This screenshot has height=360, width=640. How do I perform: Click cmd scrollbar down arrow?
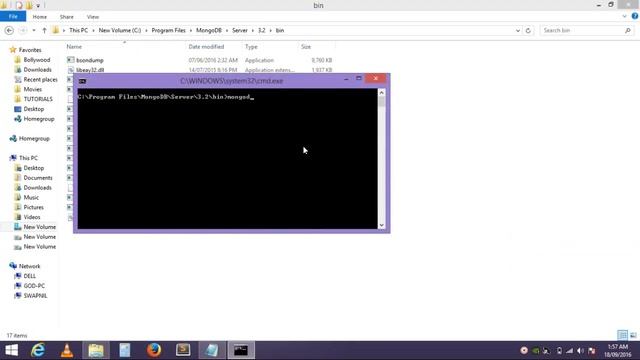pos(382,225)
